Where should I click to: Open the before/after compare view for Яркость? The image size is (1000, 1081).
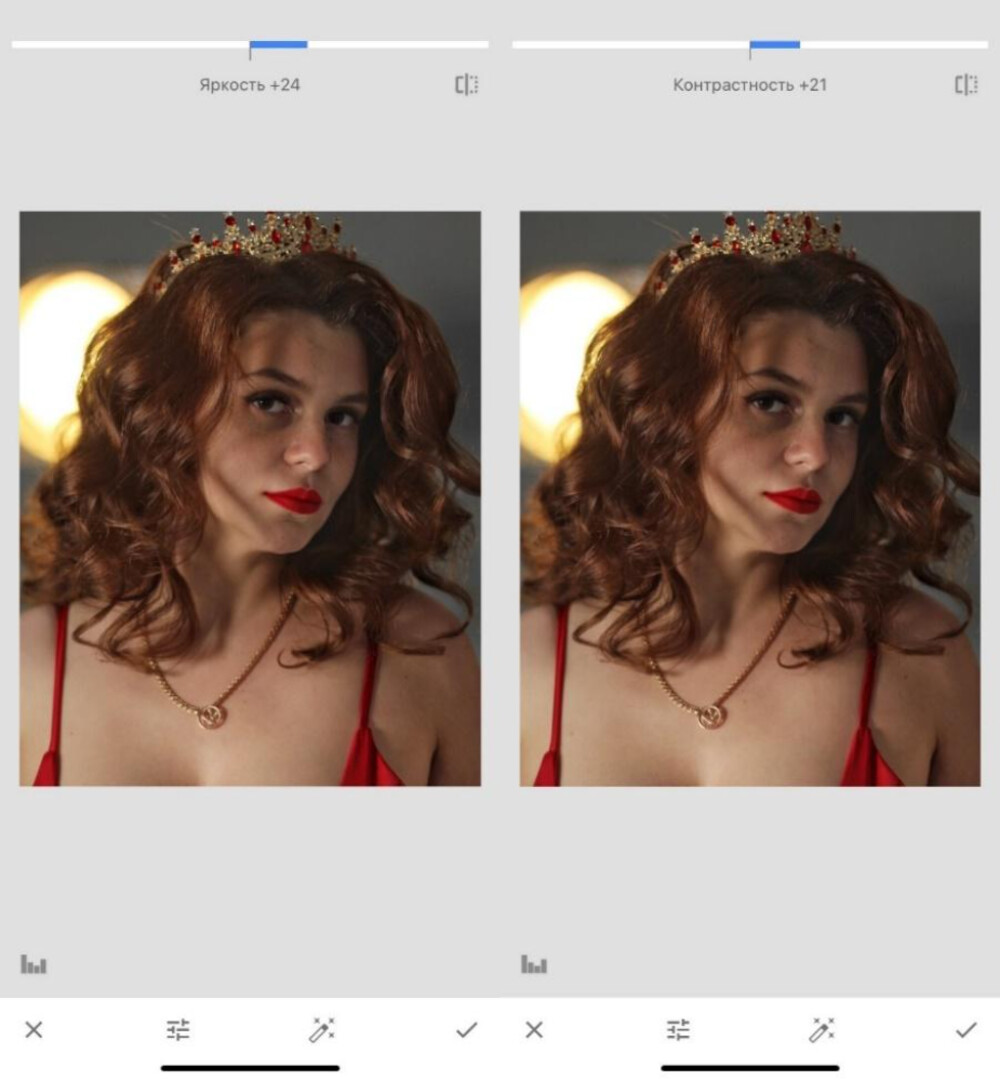coord(467,85)
